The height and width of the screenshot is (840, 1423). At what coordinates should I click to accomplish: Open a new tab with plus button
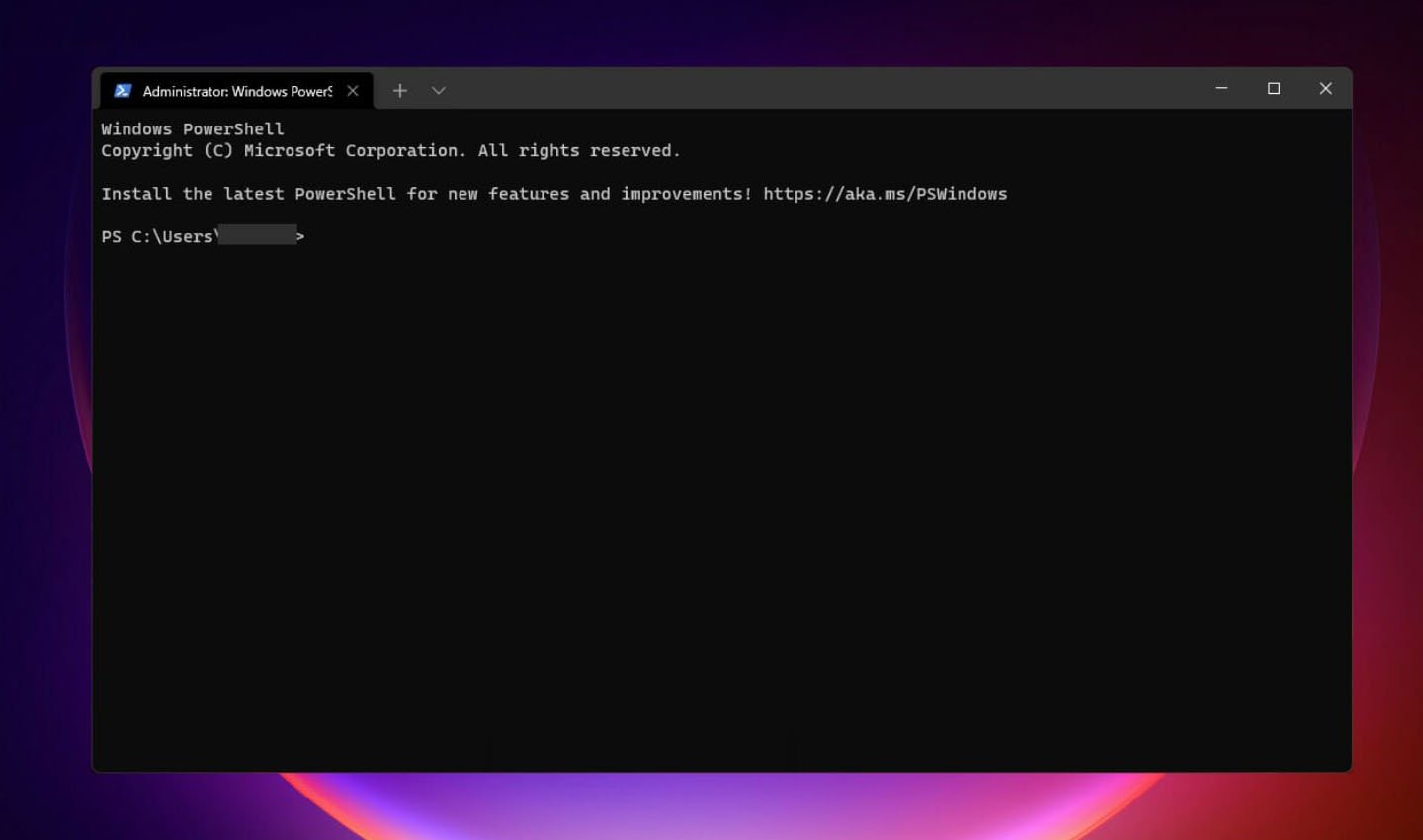pyautogui.click(x=400, y=91)
